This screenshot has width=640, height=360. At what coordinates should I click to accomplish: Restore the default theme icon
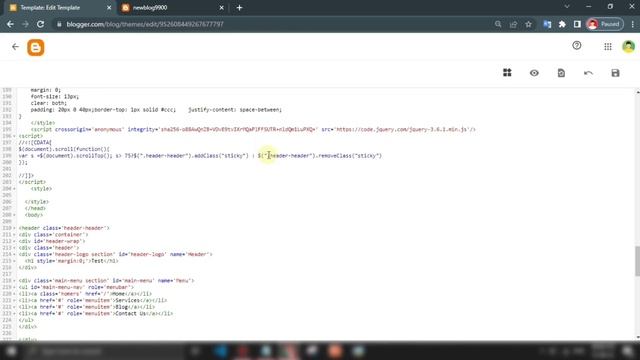point(561,73)
